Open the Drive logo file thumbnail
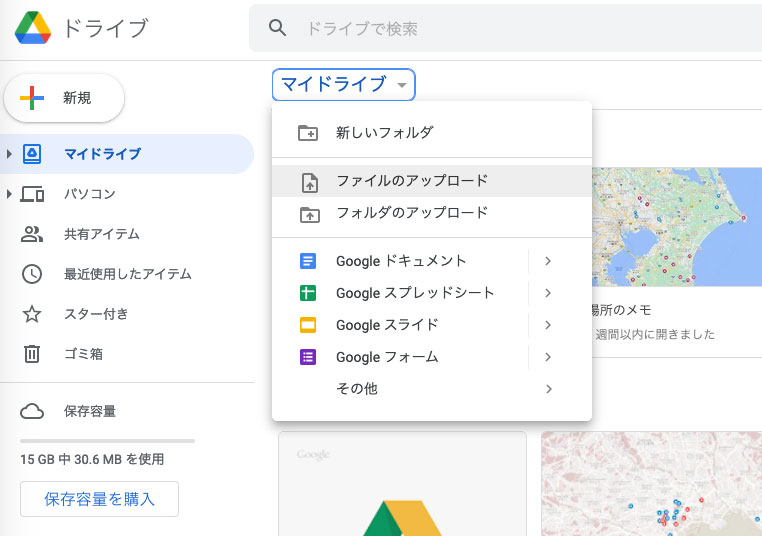Image resolution: width=762 pixels, height=536 pixels. pos(402,484)
